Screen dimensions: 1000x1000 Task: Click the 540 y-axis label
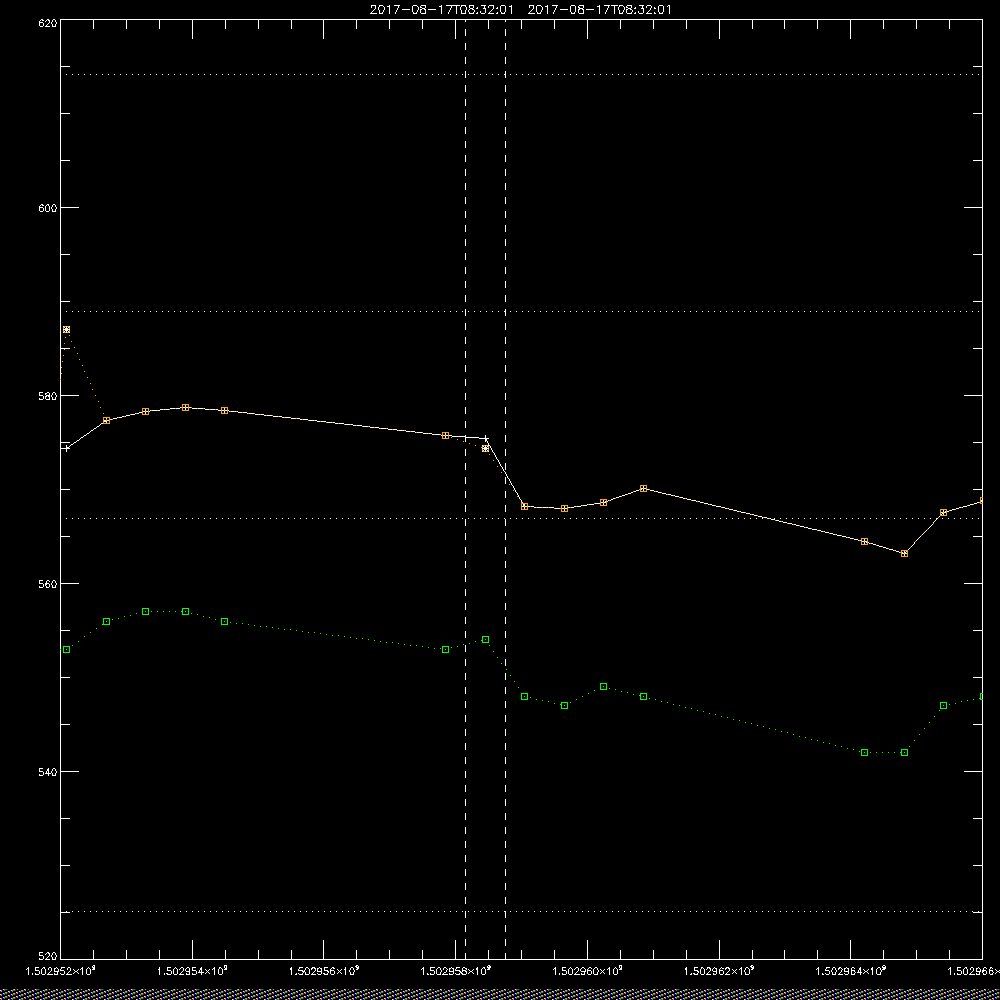coord(48,772)
